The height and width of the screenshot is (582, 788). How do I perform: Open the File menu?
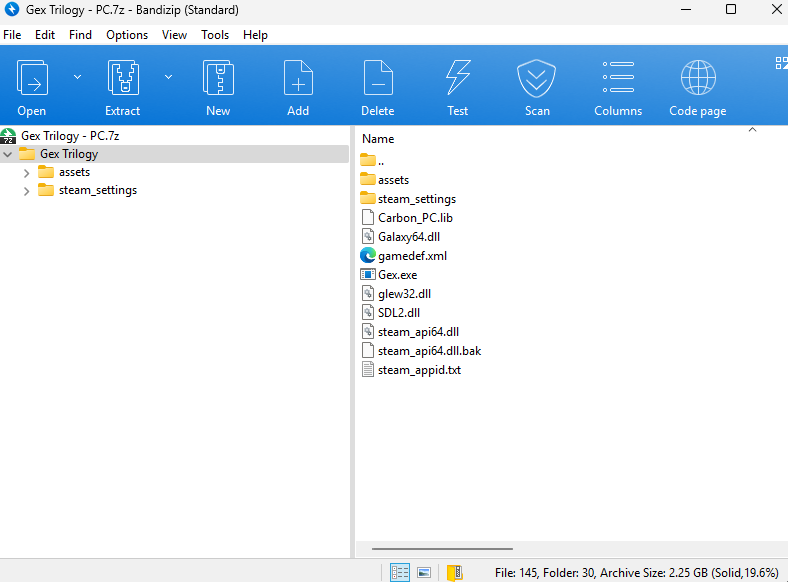coord(12,35)
